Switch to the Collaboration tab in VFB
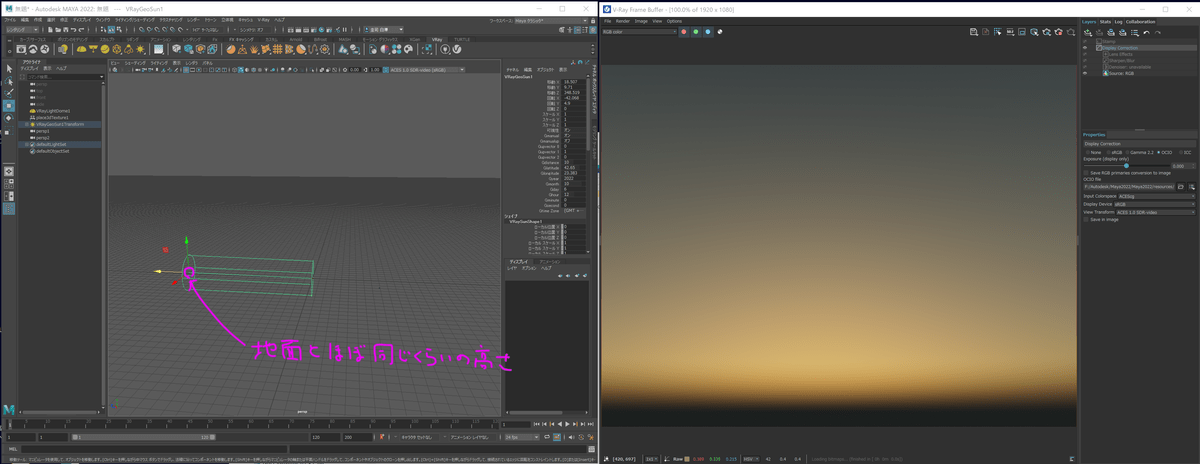This screenshot has width=1200, height=464. [1140, 21]
